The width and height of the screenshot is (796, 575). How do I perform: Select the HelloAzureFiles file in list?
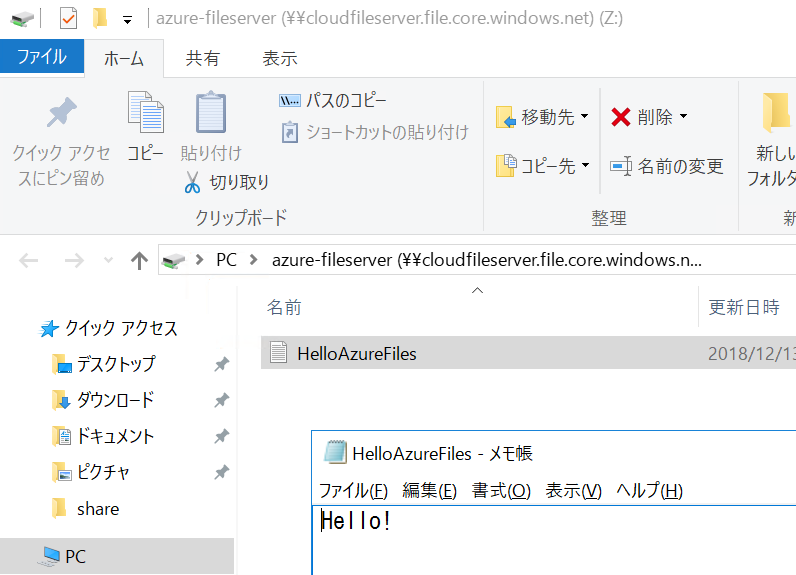click(x=356, y=353)
